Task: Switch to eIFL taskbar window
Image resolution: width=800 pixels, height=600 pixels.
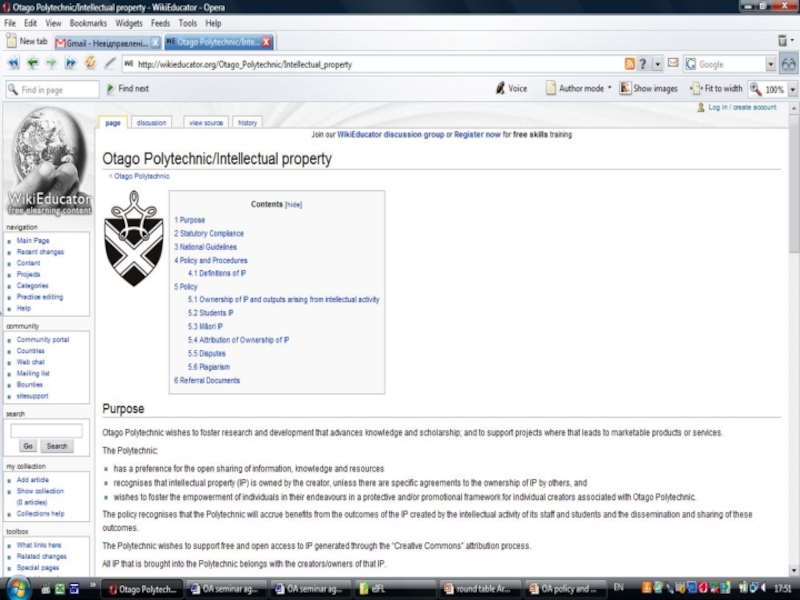Action: coord(394,588)
